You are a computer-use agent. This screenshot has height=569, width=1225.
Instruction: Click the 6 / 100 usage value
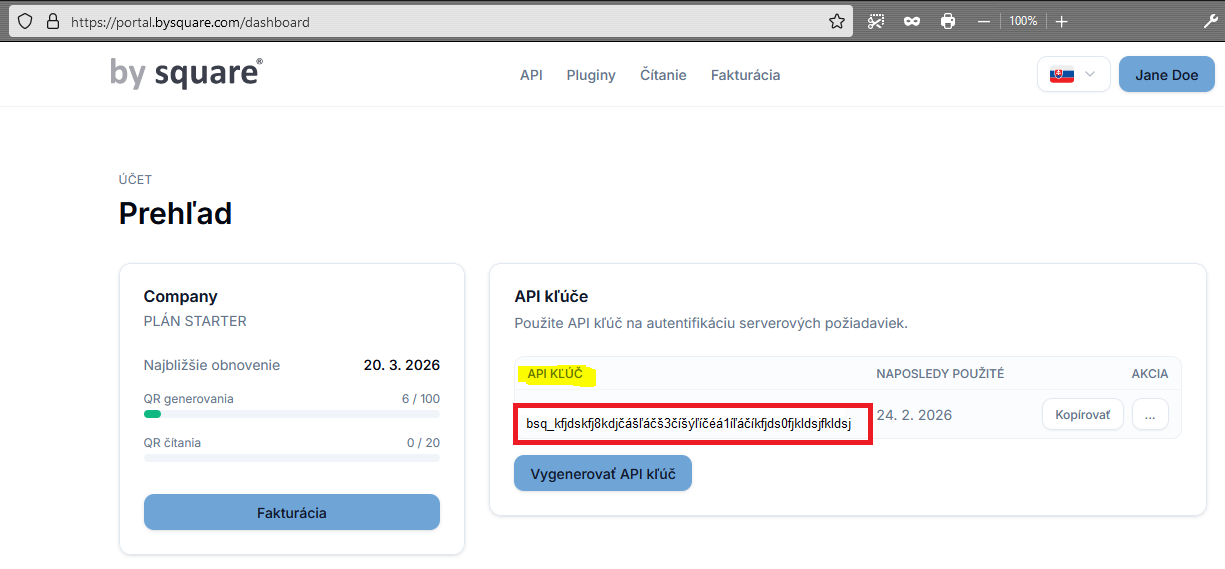coord(421,399)
